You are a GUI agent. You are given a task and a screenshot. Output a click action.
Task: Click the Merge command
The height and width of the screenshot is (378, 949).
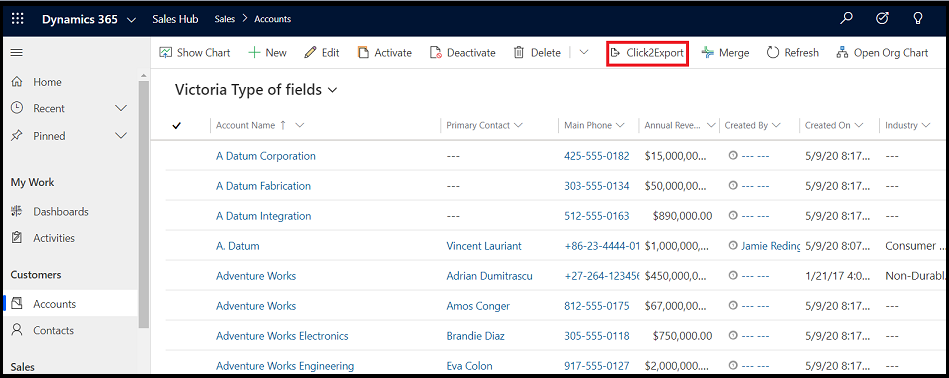pos(725,53)
